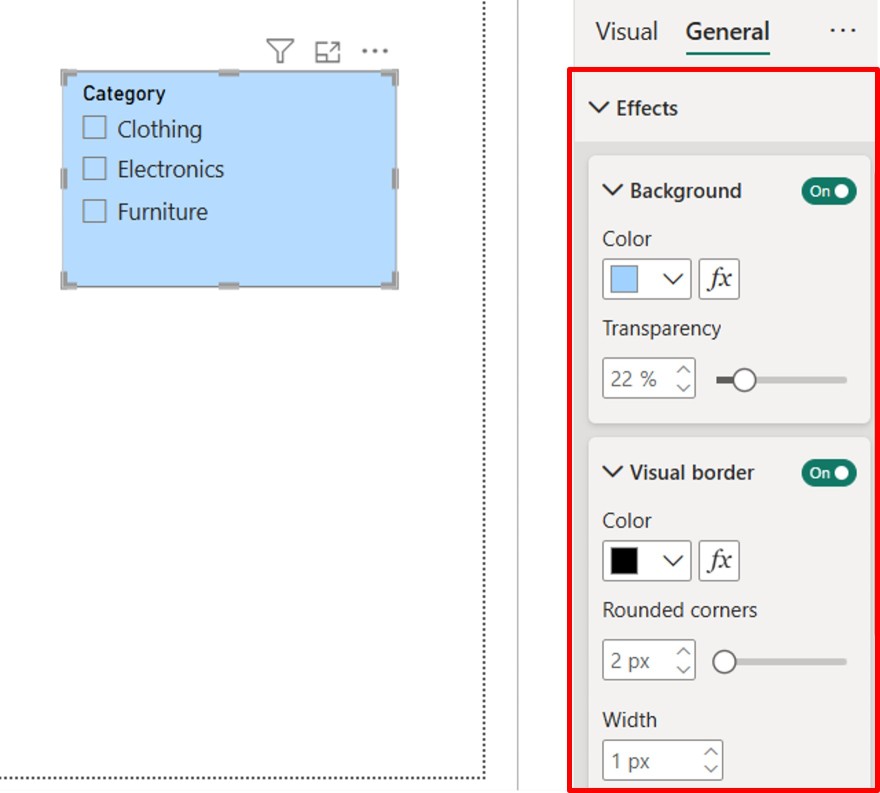
Task: Click the filter funnel icon above slicer
Action: [280, 51]
